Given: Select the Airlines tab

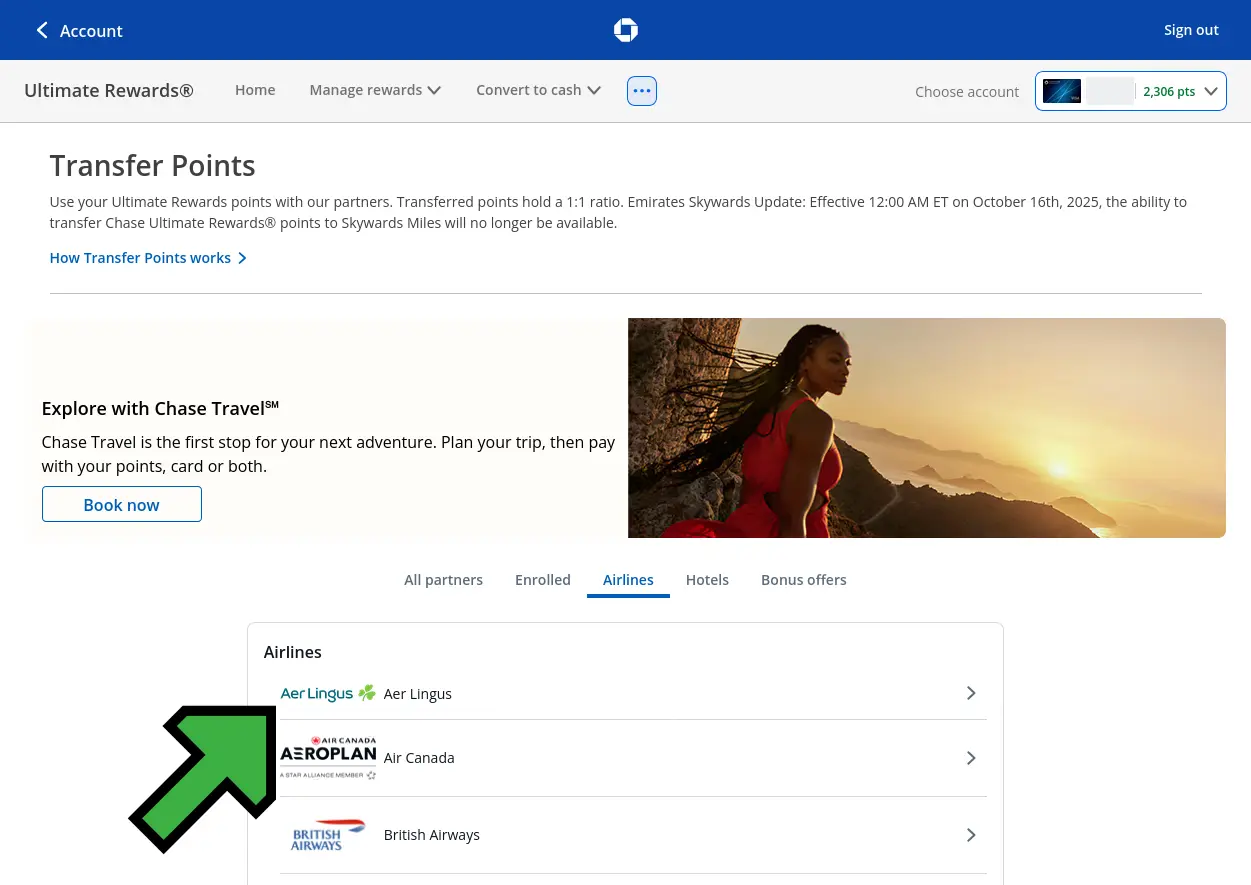Looking at the screenshot, I should tap(628, 580).
